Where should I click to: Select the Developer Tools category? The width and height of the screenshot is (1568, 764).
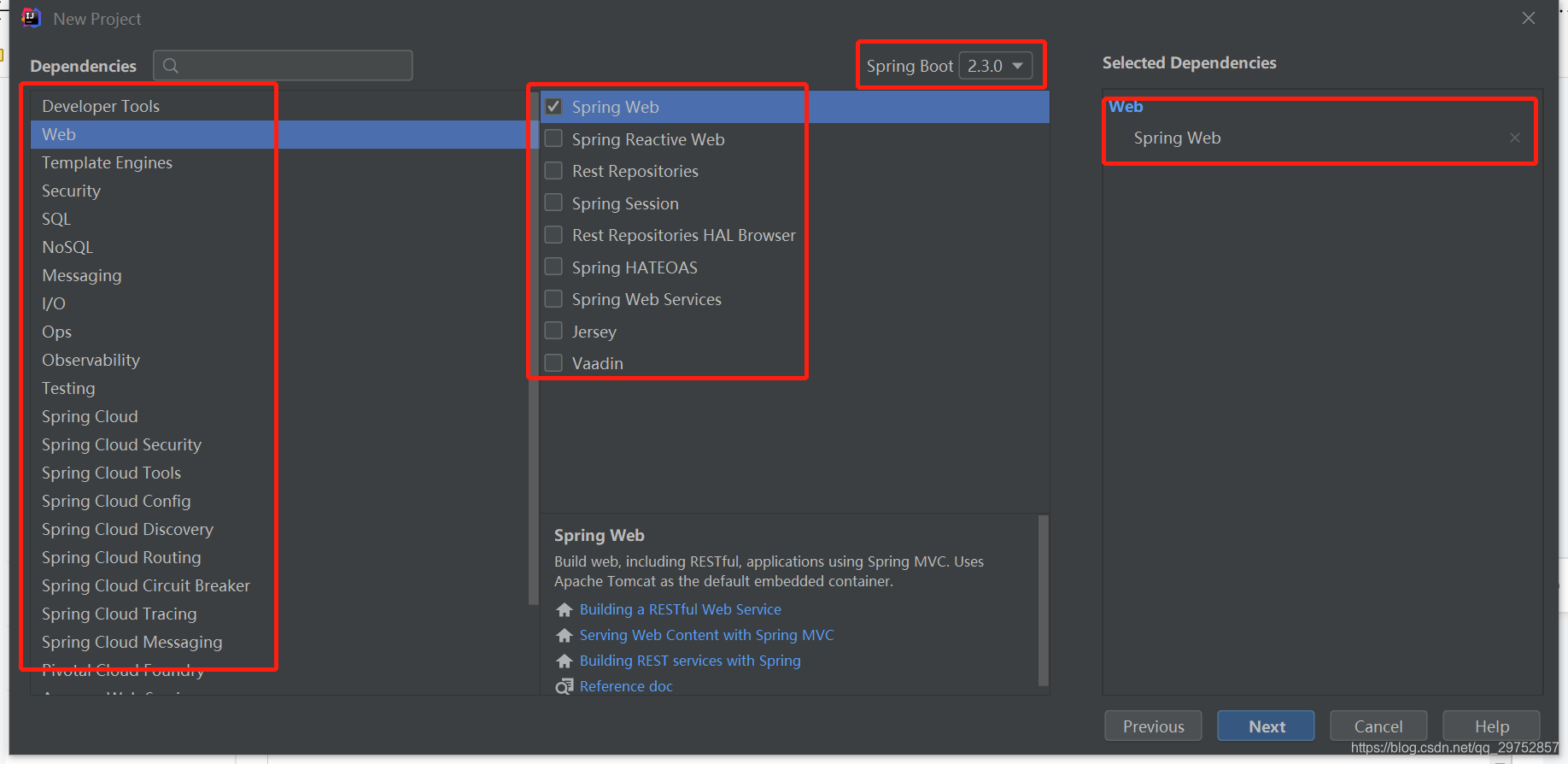pos(278,106)
